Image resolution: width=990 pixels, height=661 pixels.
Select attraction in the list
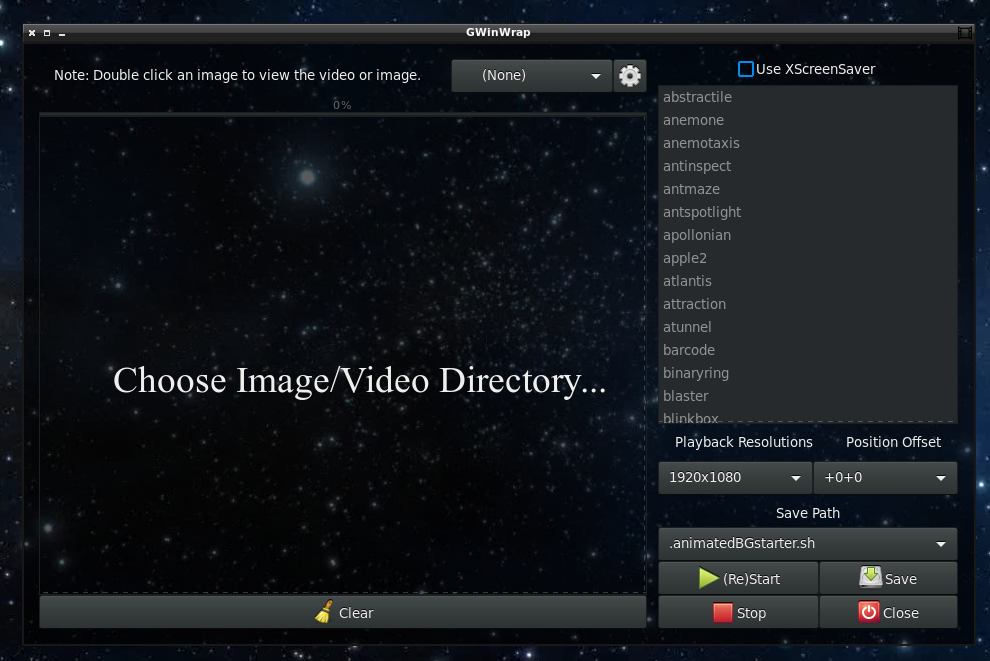click(808, 304)
